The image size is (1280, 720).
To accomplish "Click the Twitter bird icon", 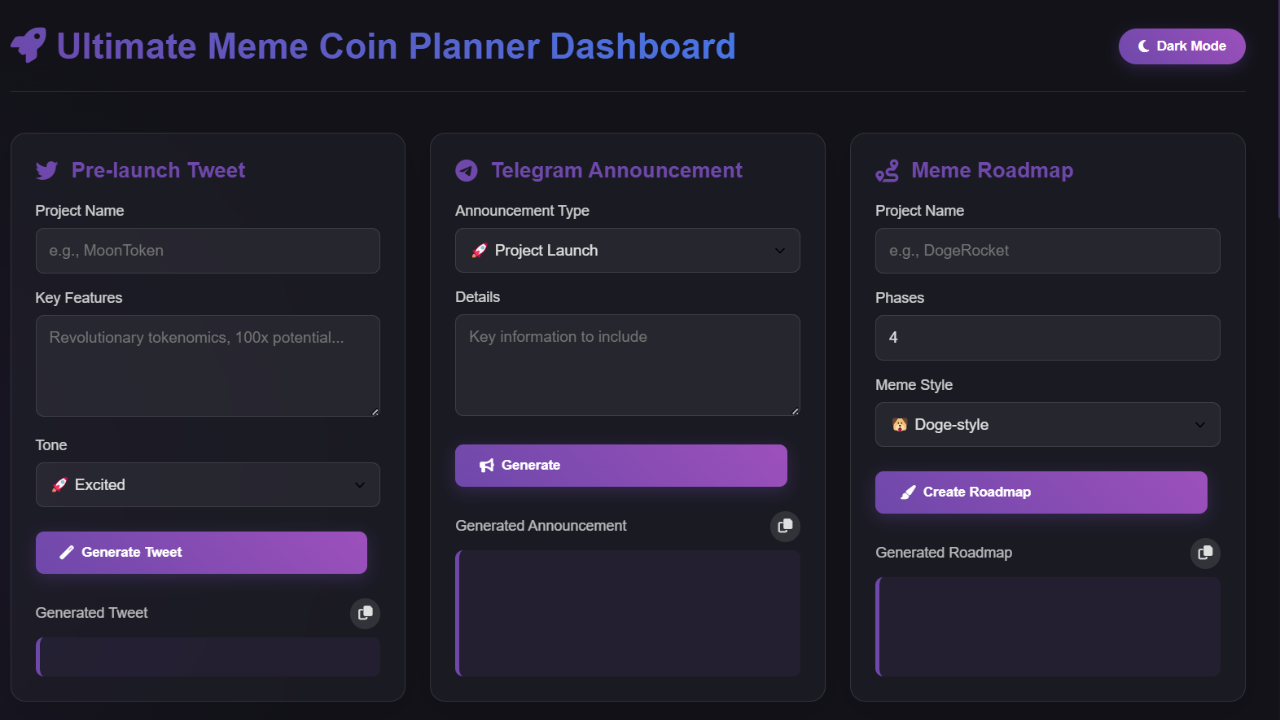I will coord(47,170).
